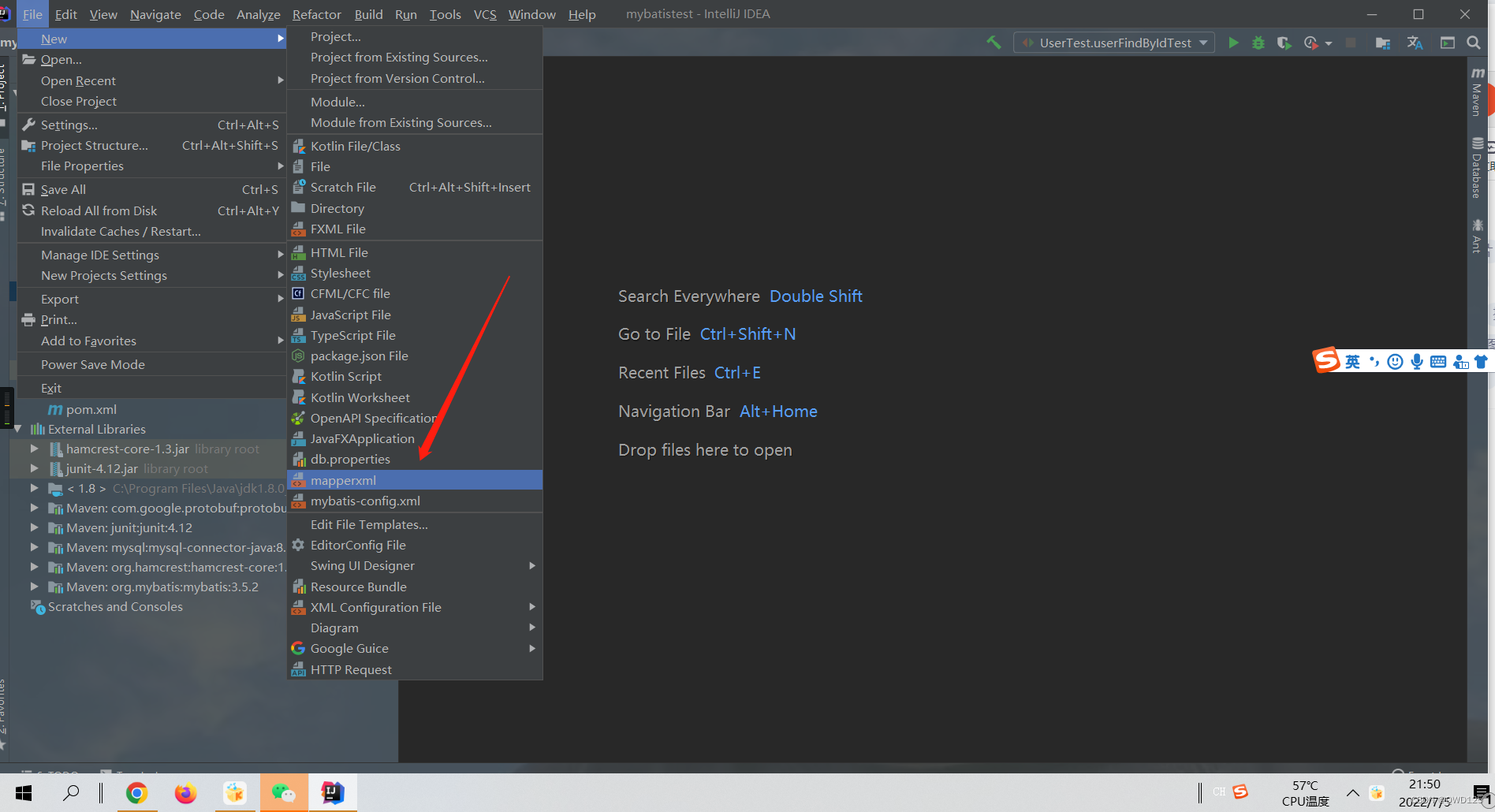1495x812 pixels.
Task: Select the mapperxml template entry
Action: click(x=415, y=480)
